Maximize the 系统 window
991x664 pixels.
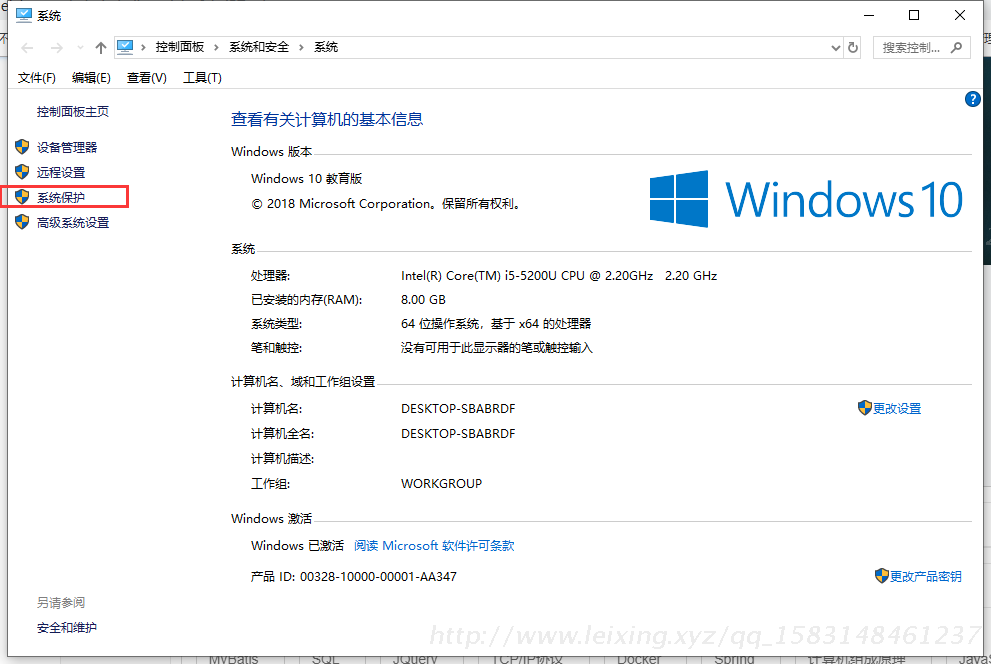914,15
